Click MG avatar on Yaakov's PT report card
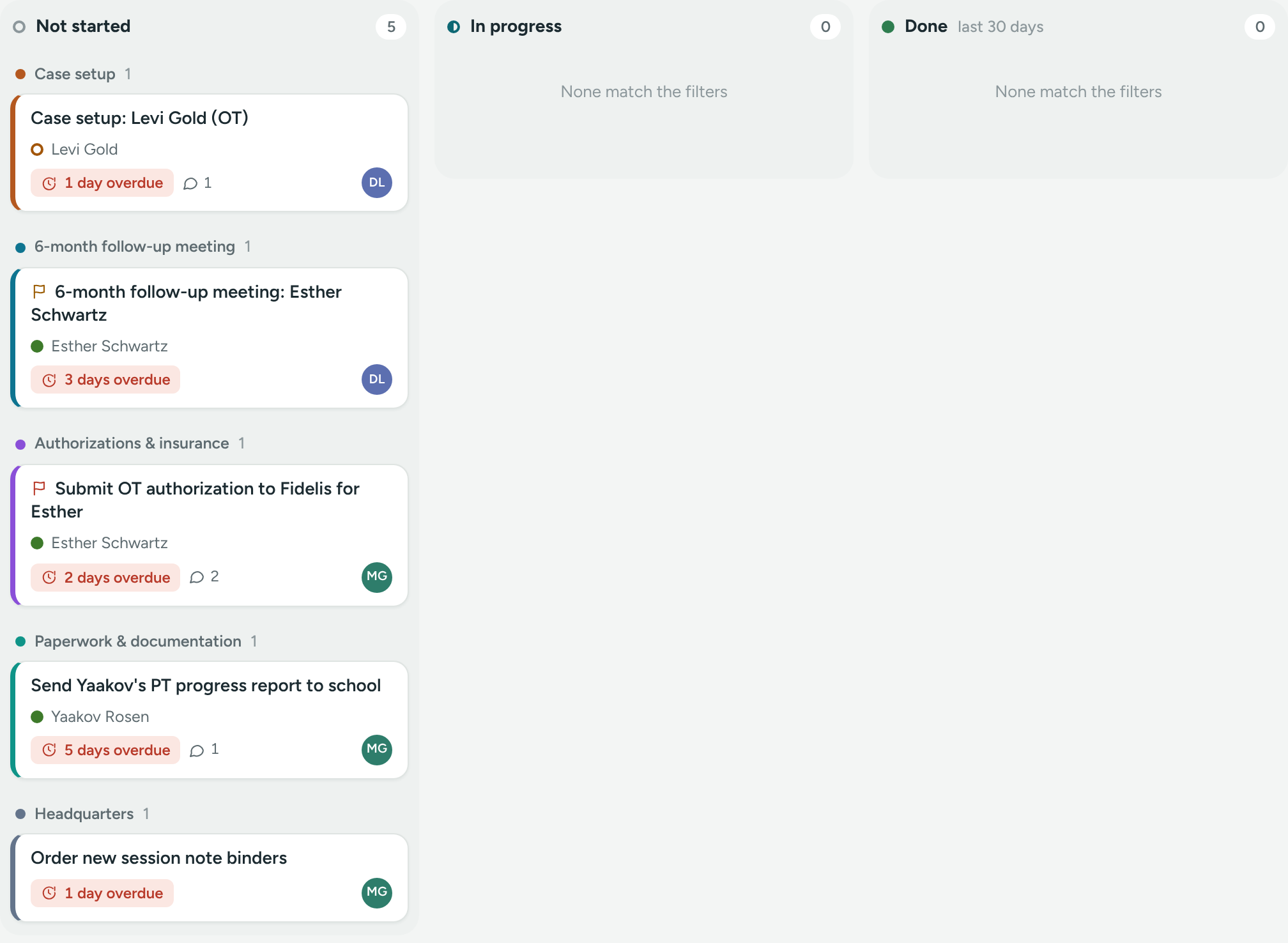The height and width of the screenshot is (943, 1288). (x=377, y=749)
